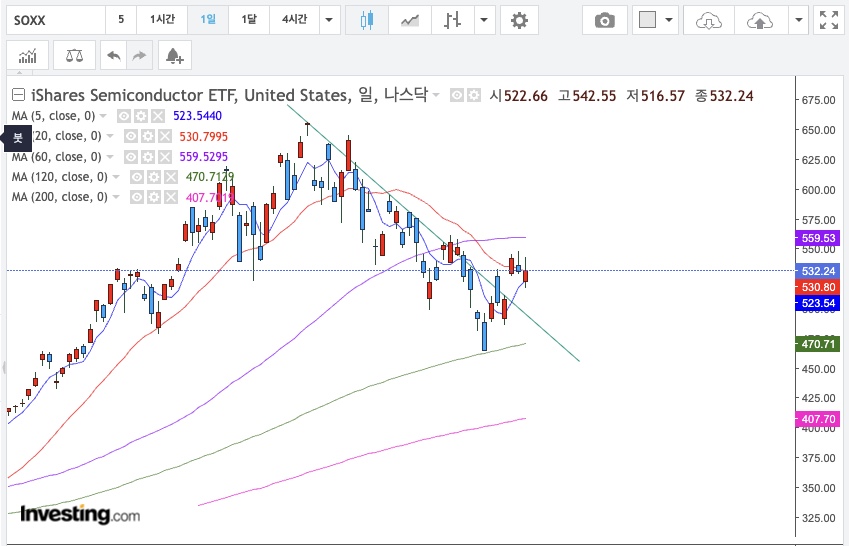Click the 559.53 purple price label
The image size is (852, 546).
(818, 238)
